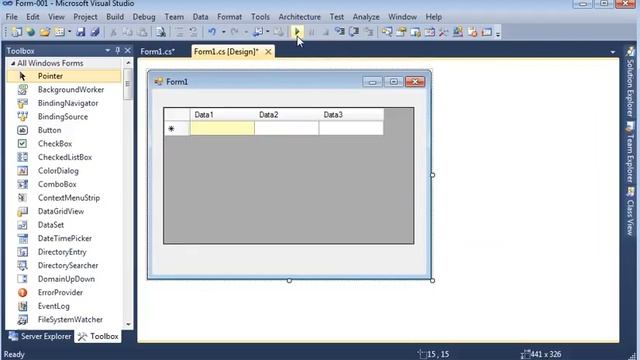Select the BindingSource toolbox icon
This screenshot has height=360, width=640.
click(22, 116)
